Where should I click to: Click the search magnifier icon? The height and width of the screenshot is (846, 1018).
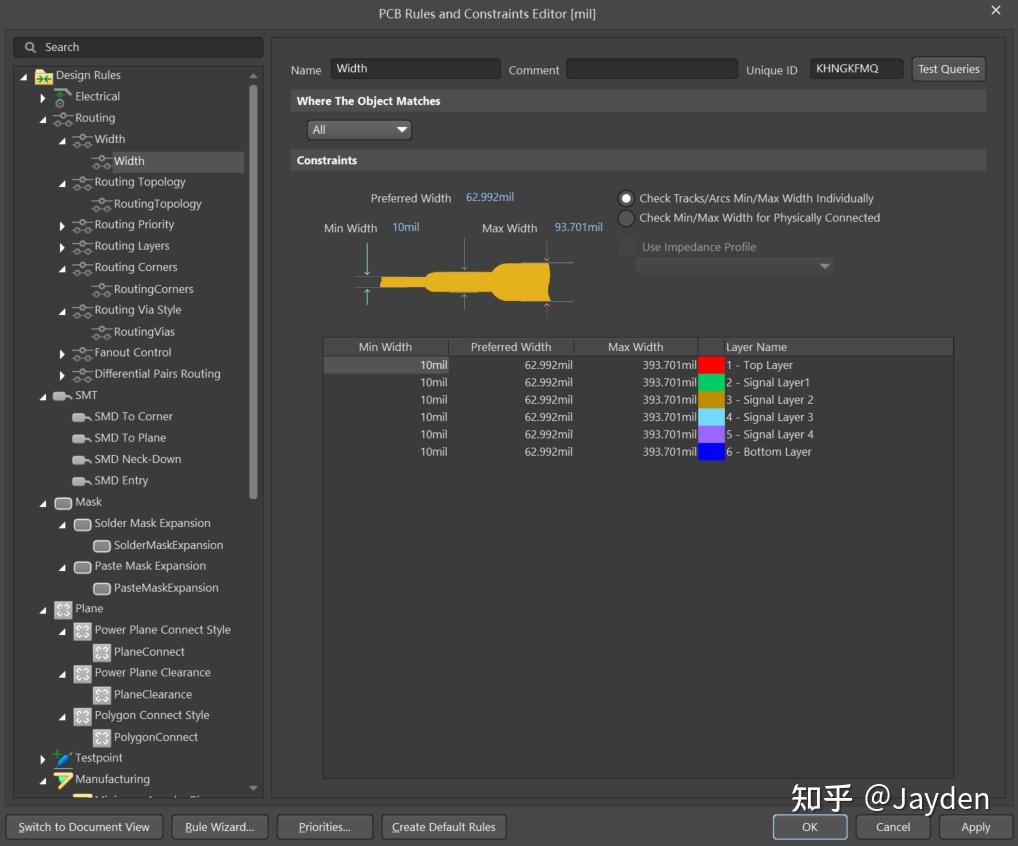click(30, 47)
